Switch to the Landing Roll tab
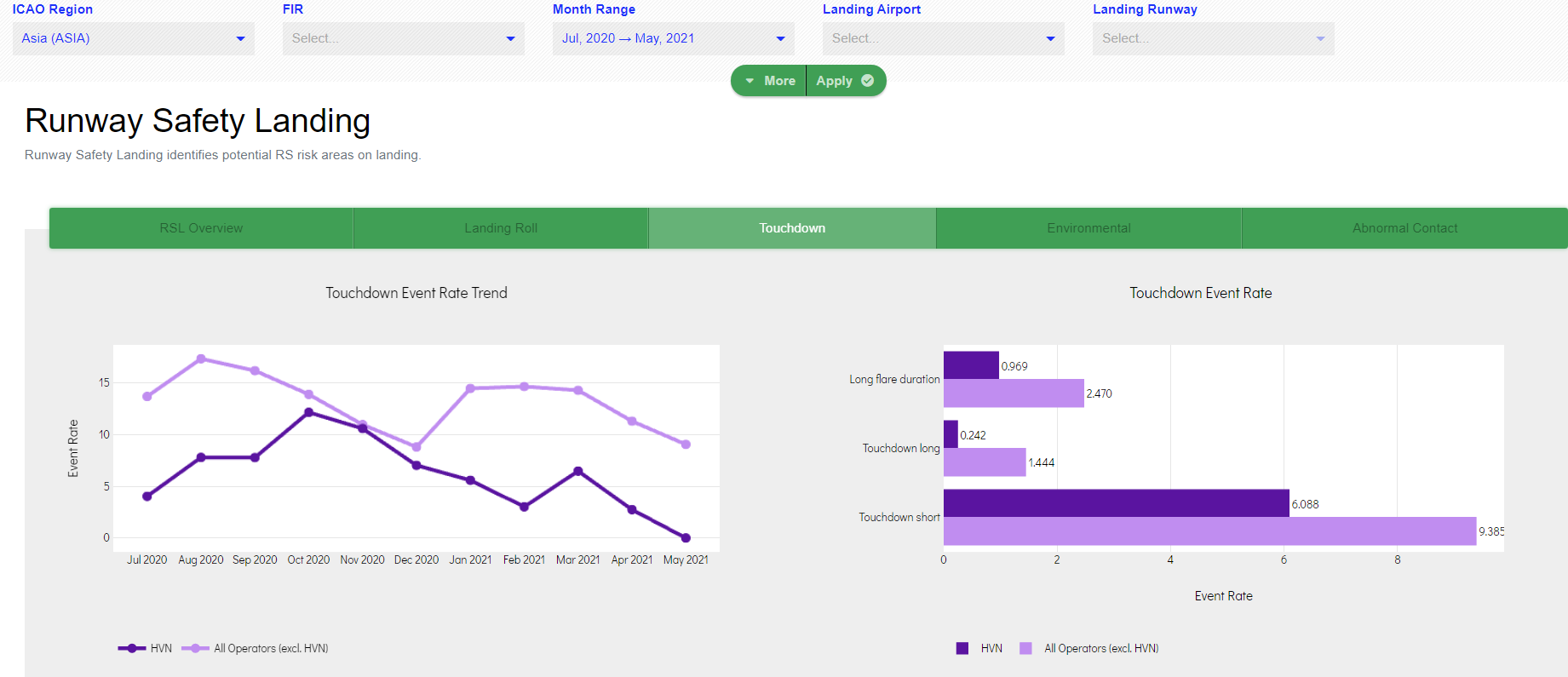The height and width of the screenshot is (677, 1568). tap(501, 228)
